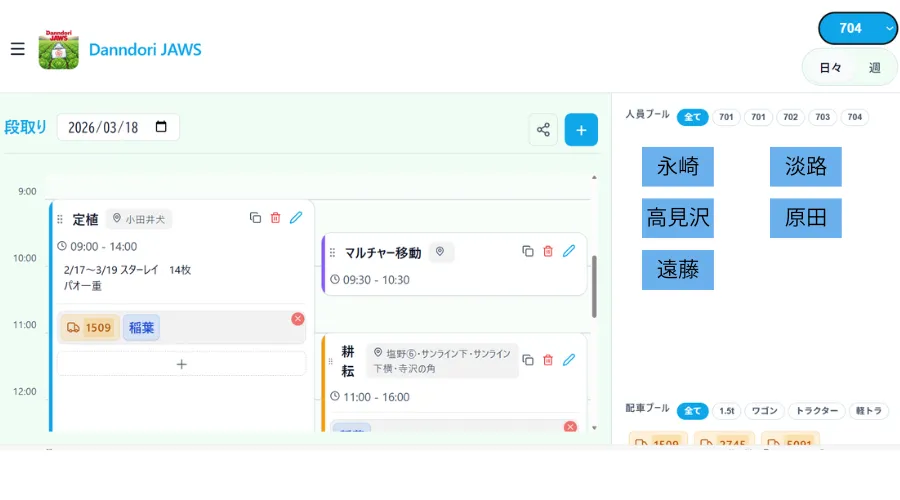This screenshot has width=900, height=500.
Task: Expand 定植 card with plus row
Action: click(181, 364)
